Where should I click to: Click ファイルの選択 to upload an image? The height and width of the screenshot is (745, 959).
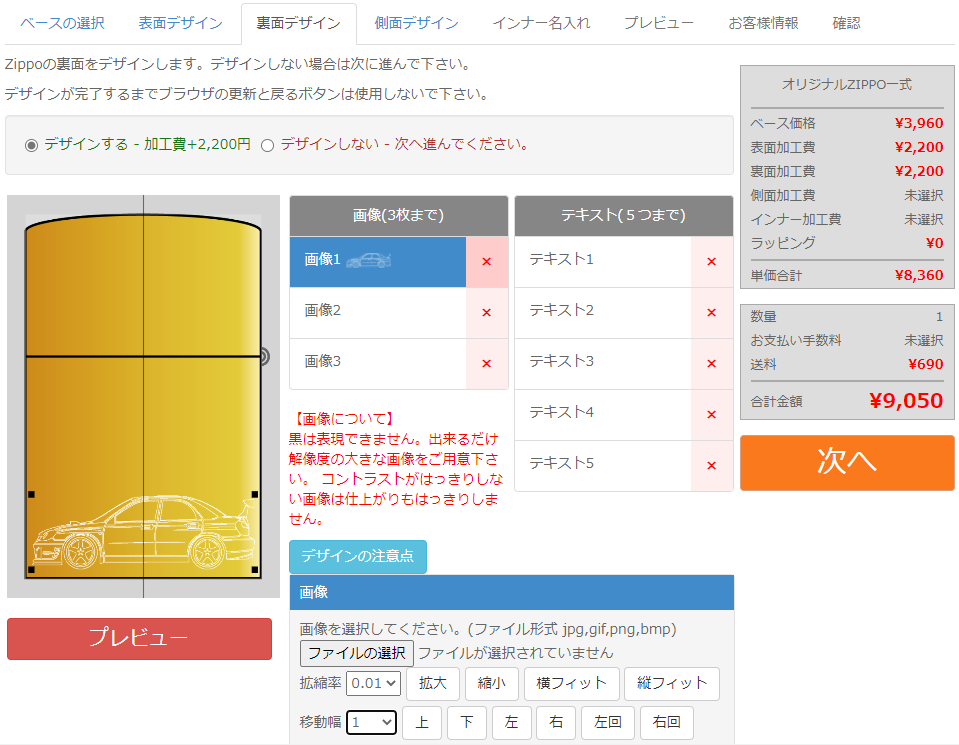[356, 653]
